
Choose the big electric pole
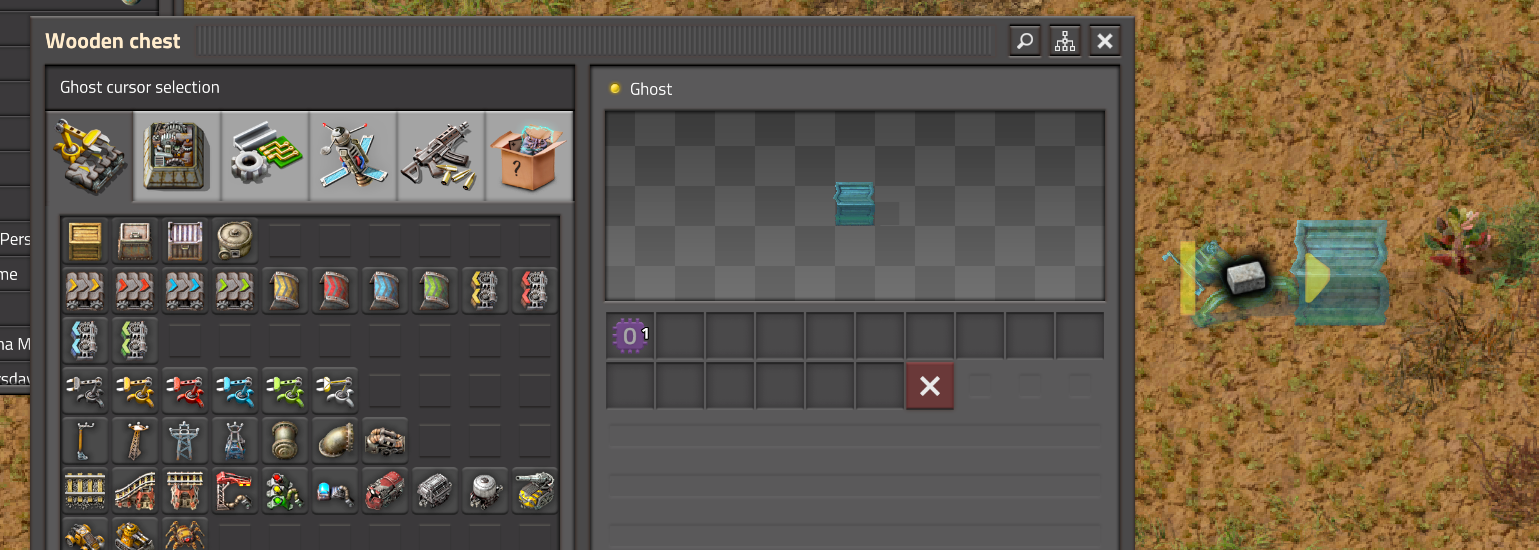point(185,441)
